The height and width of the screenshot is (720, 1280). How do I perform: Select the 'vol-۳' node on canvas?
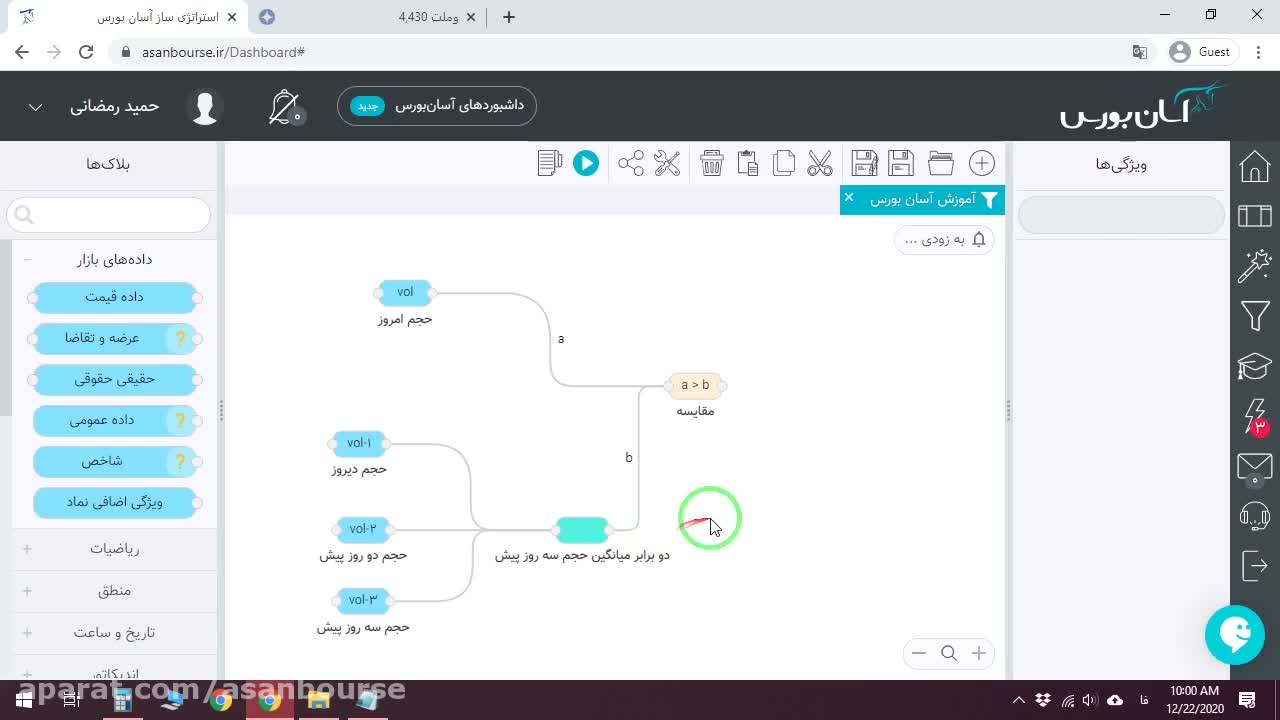click(363, 600)
